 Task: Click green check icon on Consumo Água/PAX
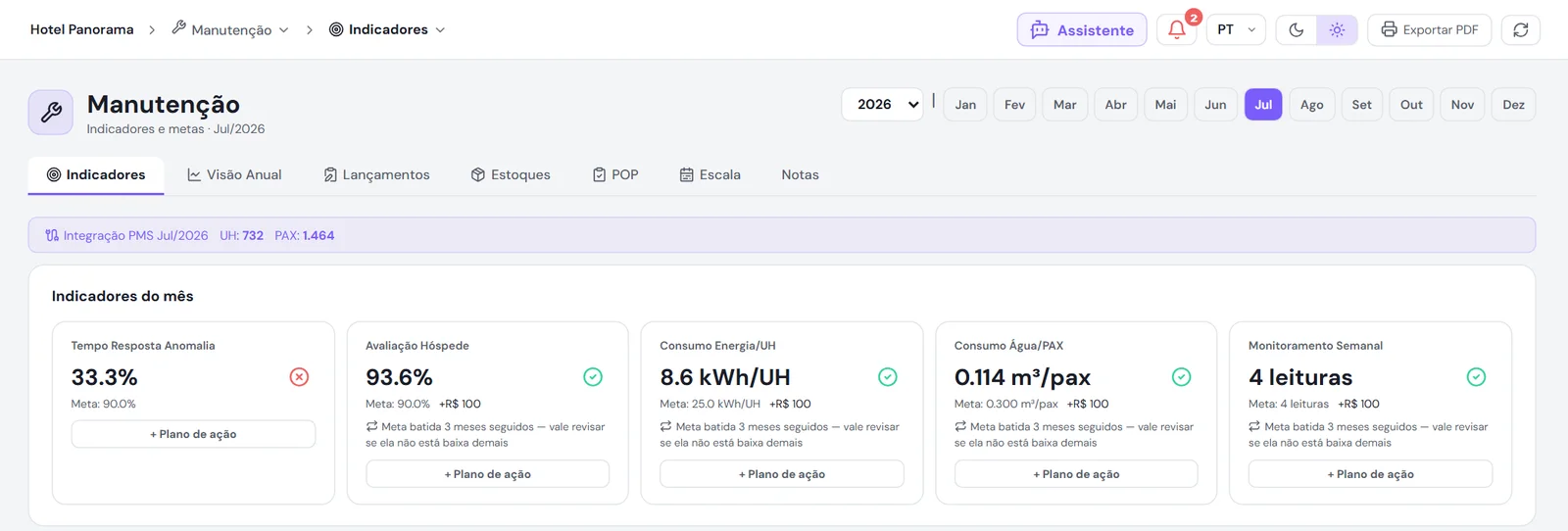[x=1182, y=377]
